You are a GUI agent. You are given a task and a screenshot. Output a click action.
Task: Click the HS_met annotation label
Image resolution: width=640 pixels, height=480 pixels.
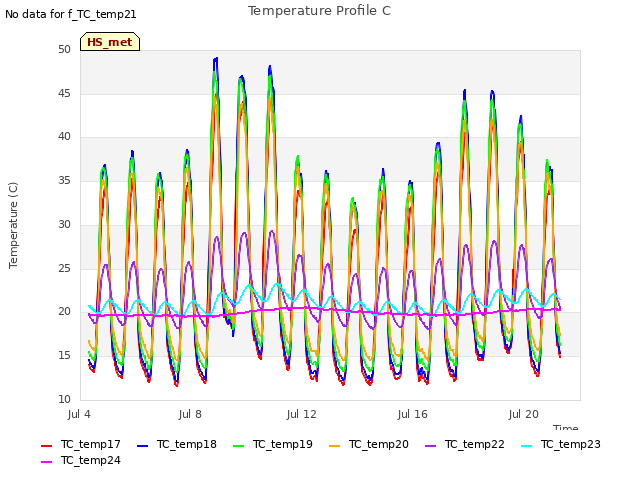pyautogui.click(x=110, y=42)
